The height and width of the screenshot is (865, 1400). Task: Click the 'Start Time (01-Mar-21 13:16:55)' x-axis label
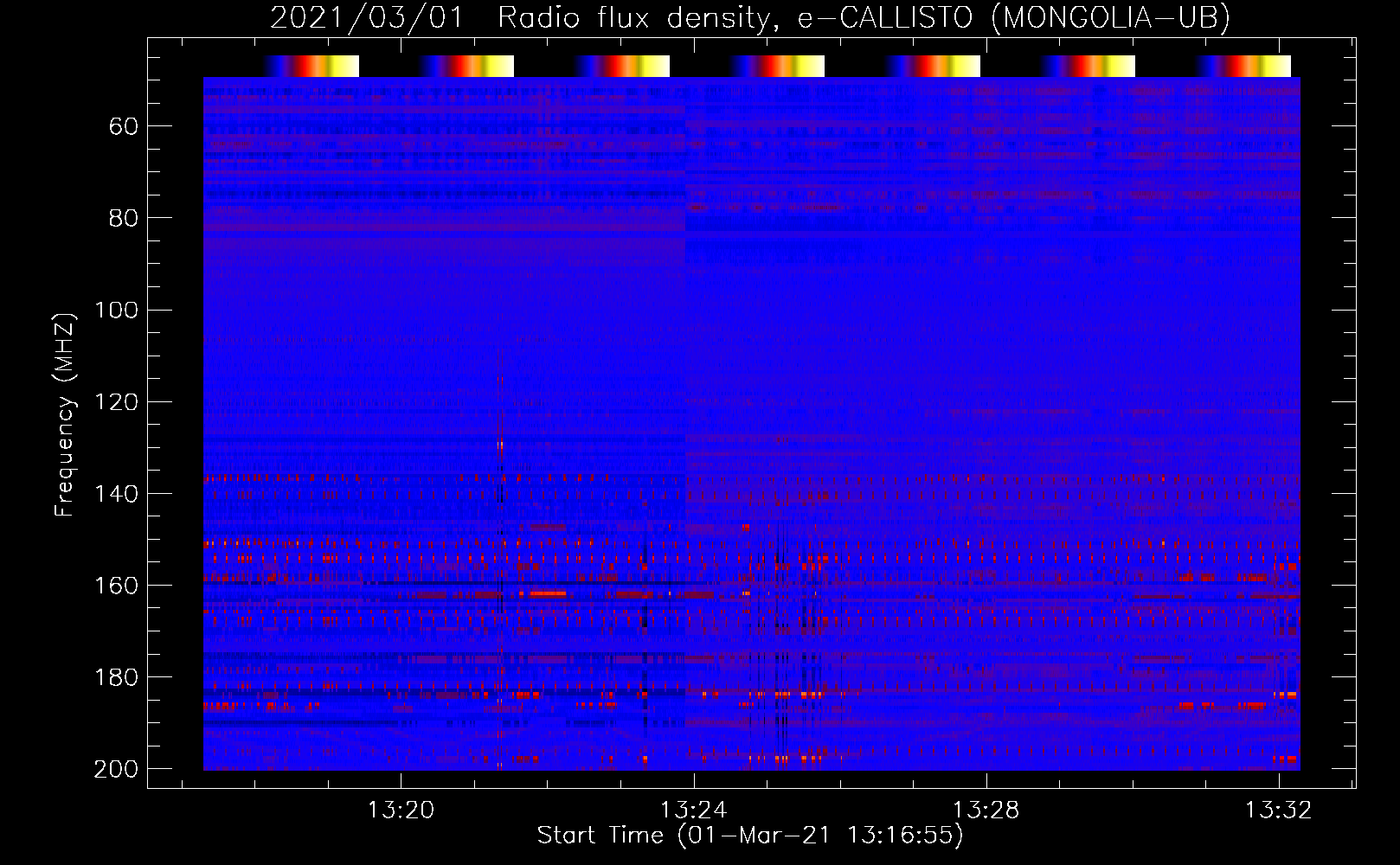(x=750, y=836)
